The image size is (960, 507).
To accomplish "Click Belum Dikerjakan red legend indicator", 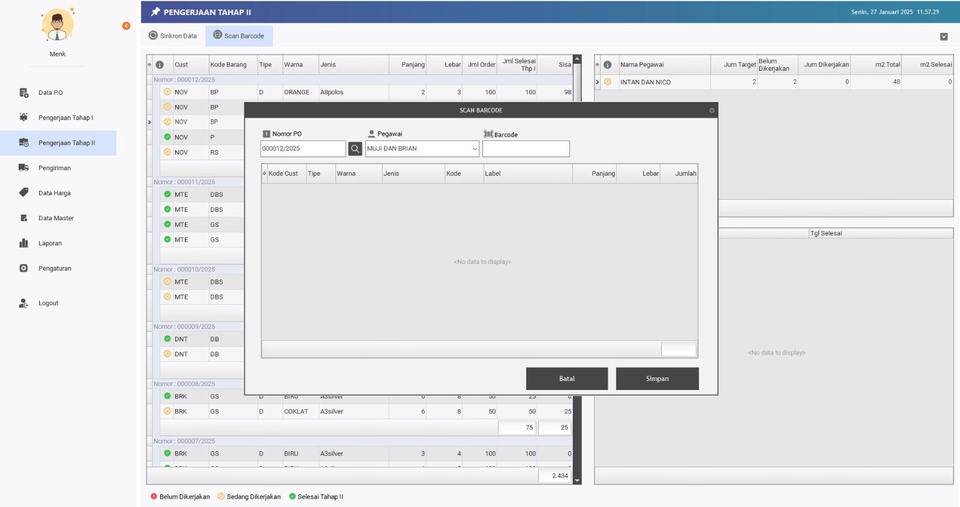I will click(154, 497).
